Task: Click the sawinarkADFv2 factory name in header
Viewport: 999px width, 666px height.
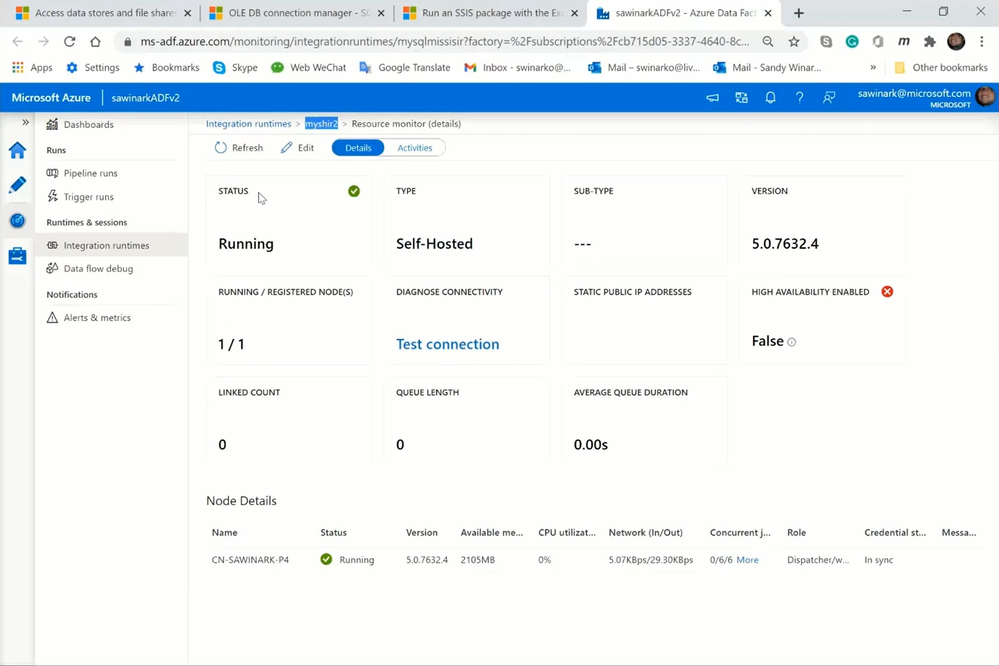Action: click(x=145, y=98)
